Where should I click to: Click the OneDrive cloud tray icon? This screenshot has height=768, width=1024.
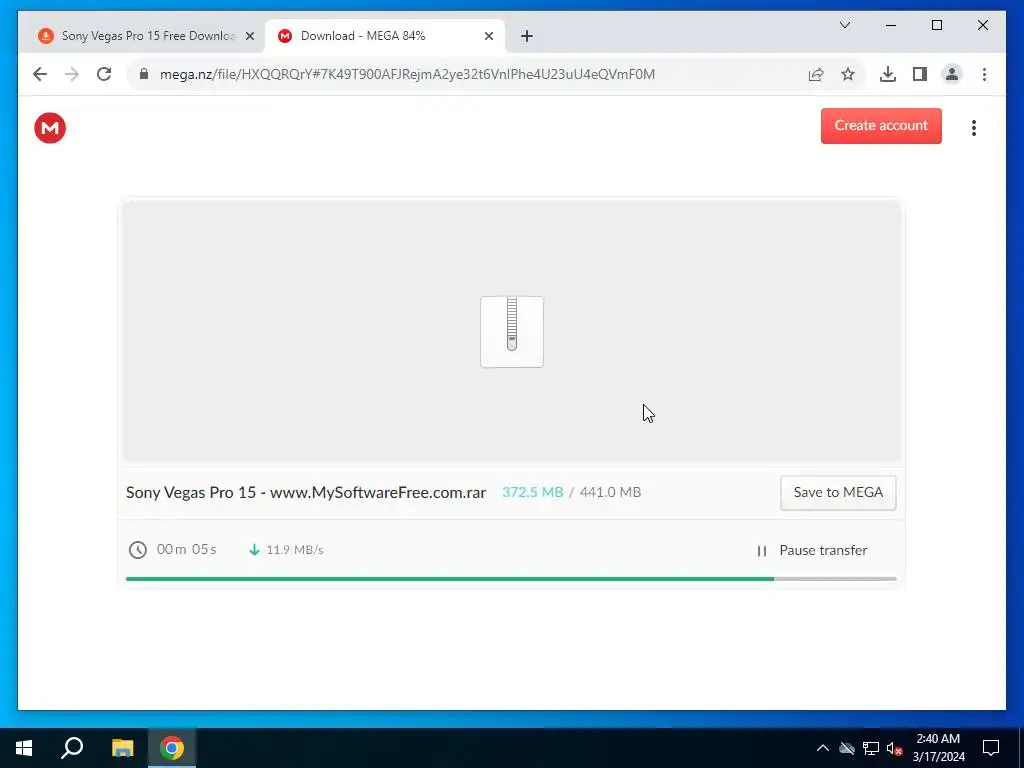(x=847, y=748)
